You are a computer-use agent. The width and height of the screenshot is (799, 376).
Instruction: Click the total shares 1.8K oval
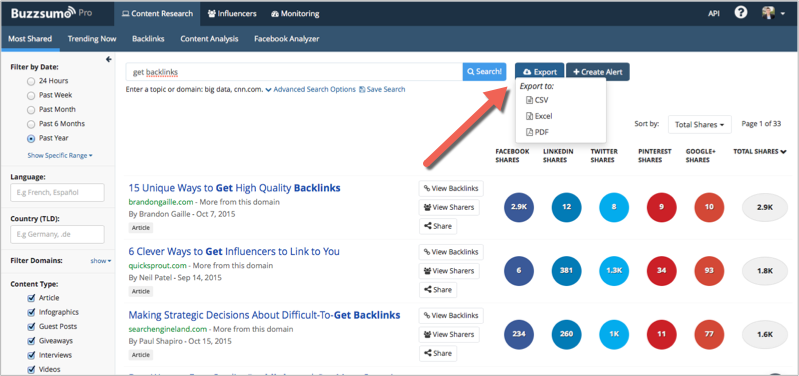765,271
